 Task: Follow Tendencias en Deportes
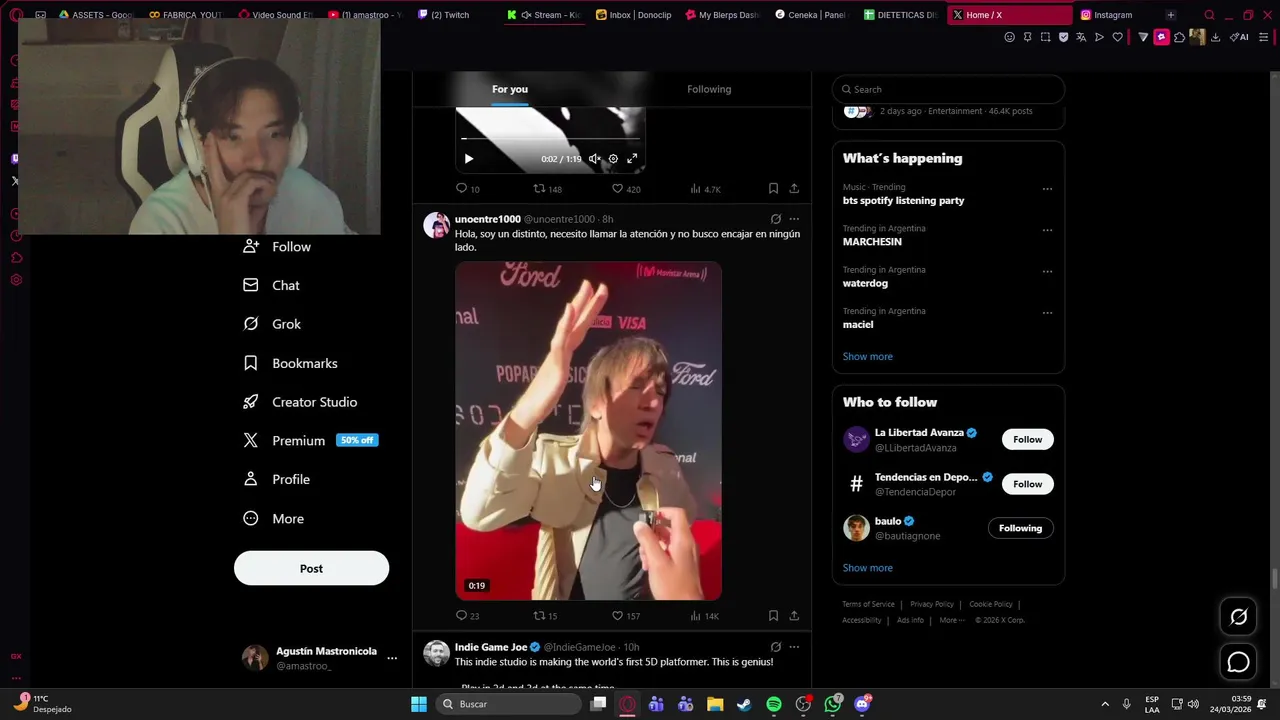pyautogui.click(x=1027, y=484)
